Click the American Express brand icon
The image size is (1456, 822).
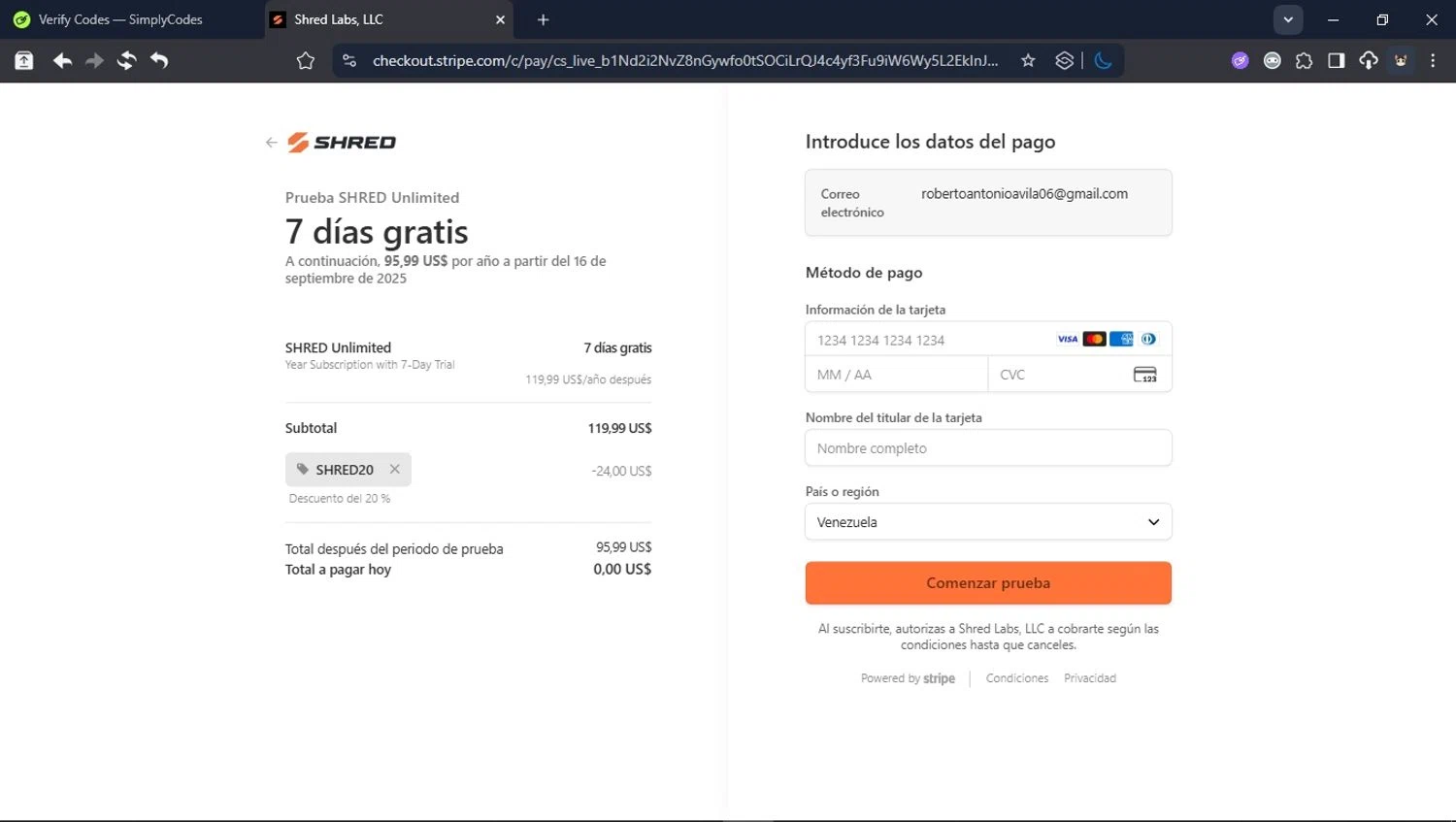pyautogui.click(x=1121, y=339)
